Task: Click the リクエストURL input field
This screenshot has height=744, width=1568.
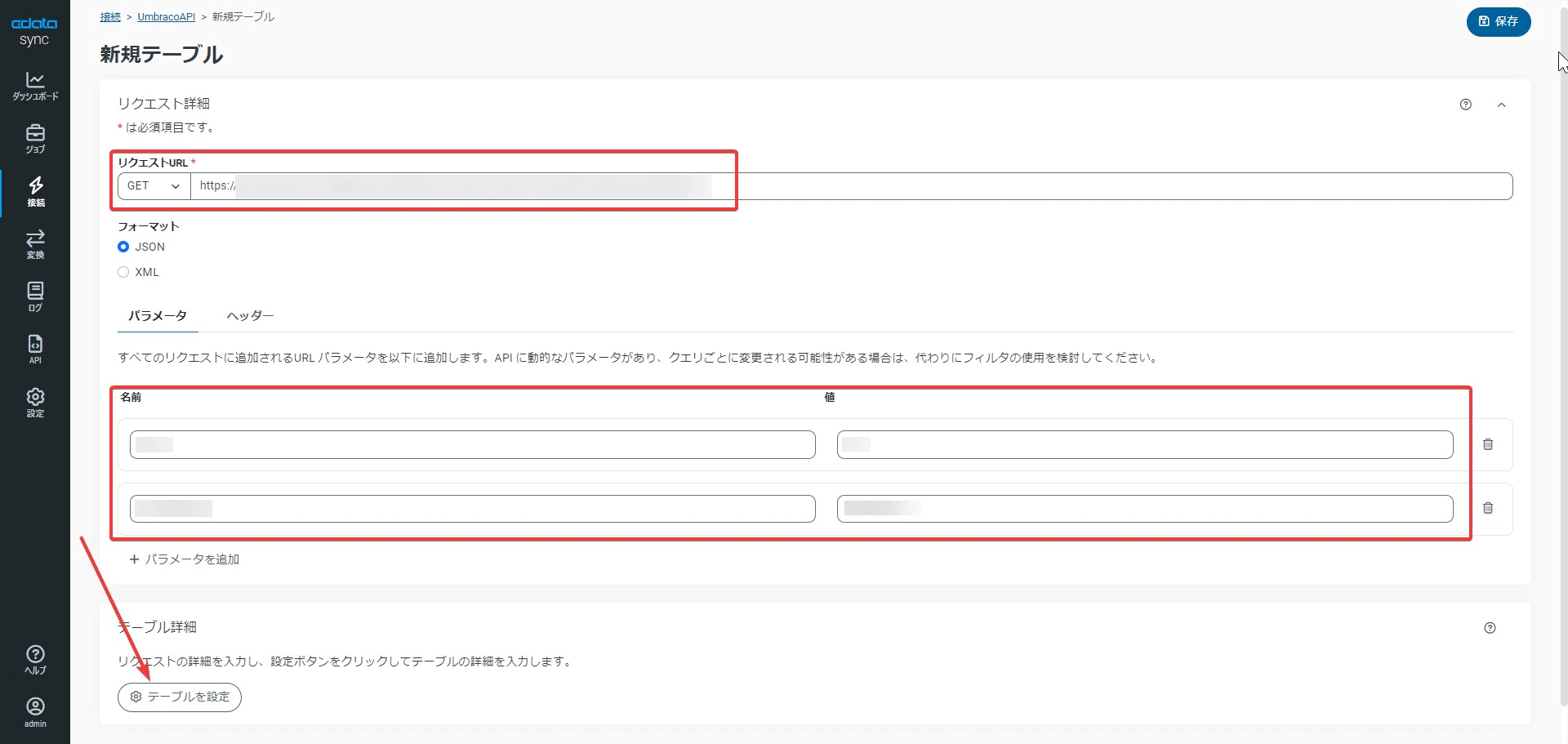Action: coord(852,186)
